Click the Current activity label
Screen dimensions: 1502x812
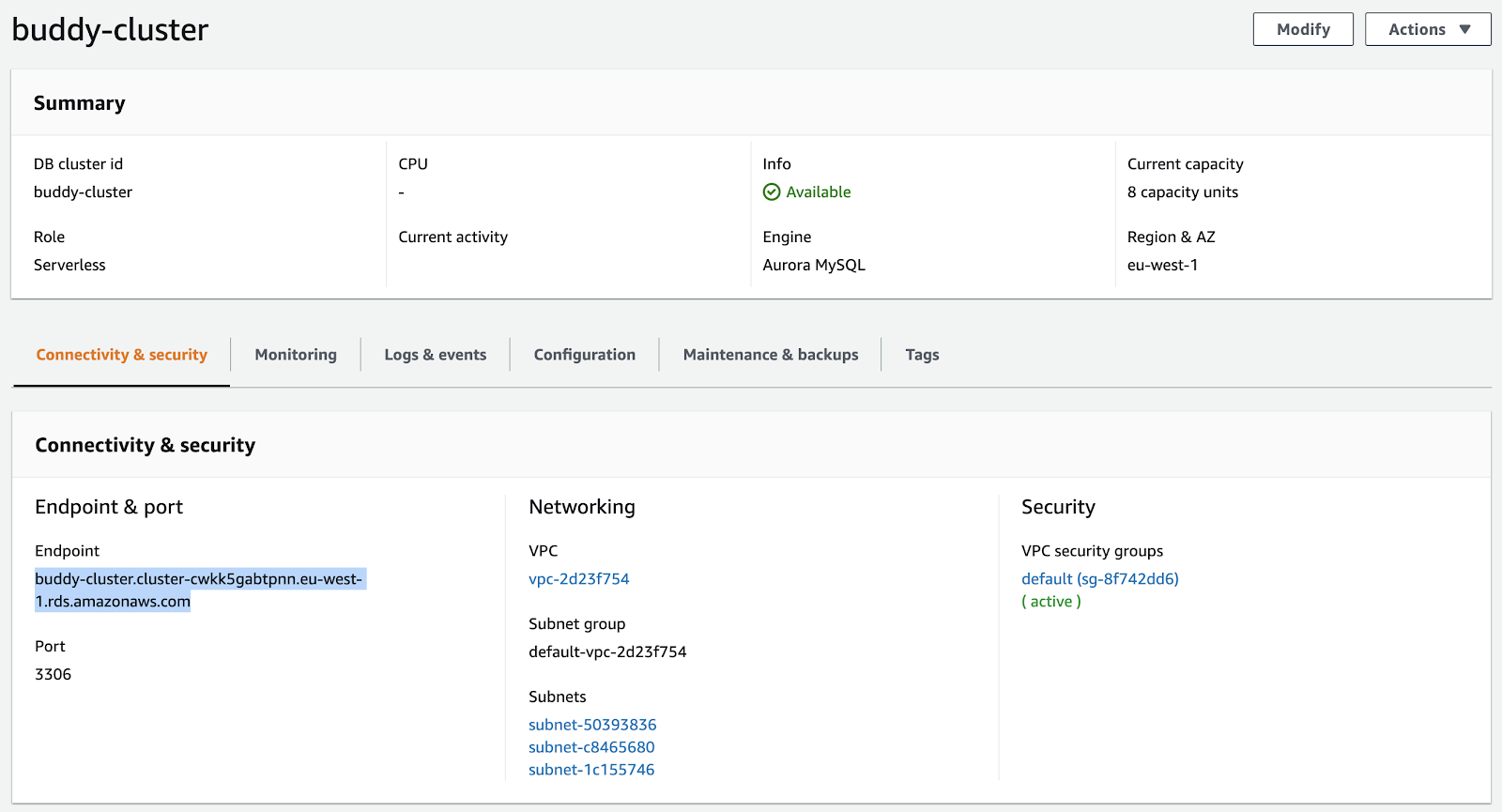pyautogui.click(x=452, y=237)
